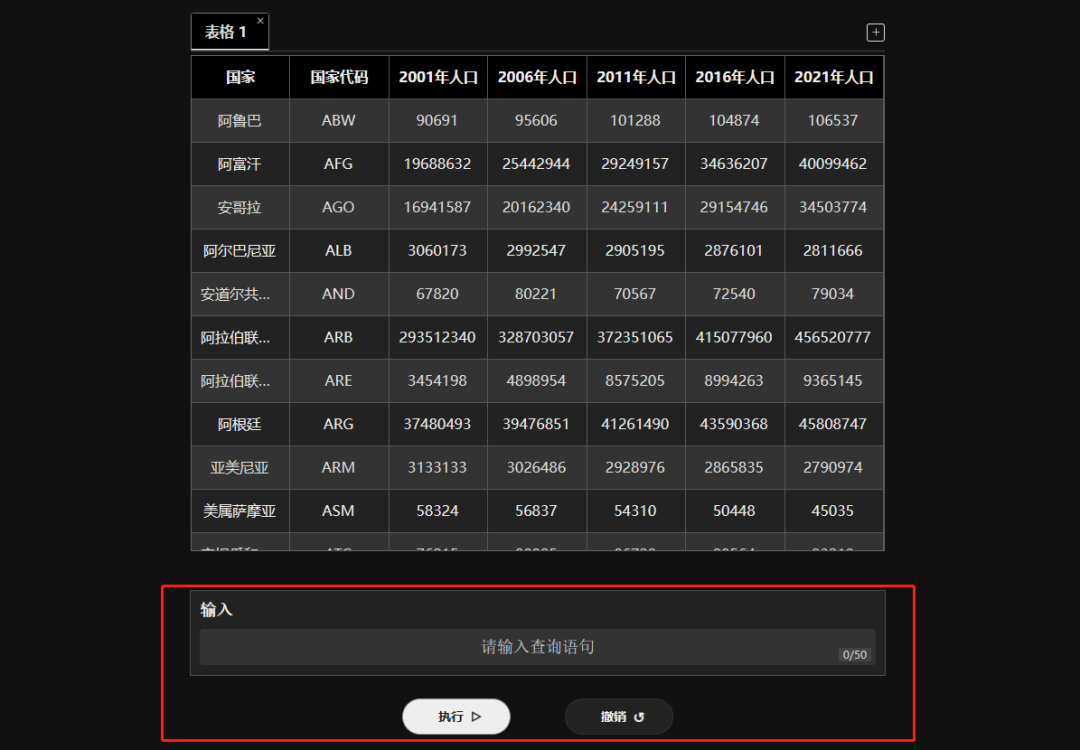1080x750 pixels.
Task: Click the value 19688632 for Afghanistan 2001
Action: (437, 164)
